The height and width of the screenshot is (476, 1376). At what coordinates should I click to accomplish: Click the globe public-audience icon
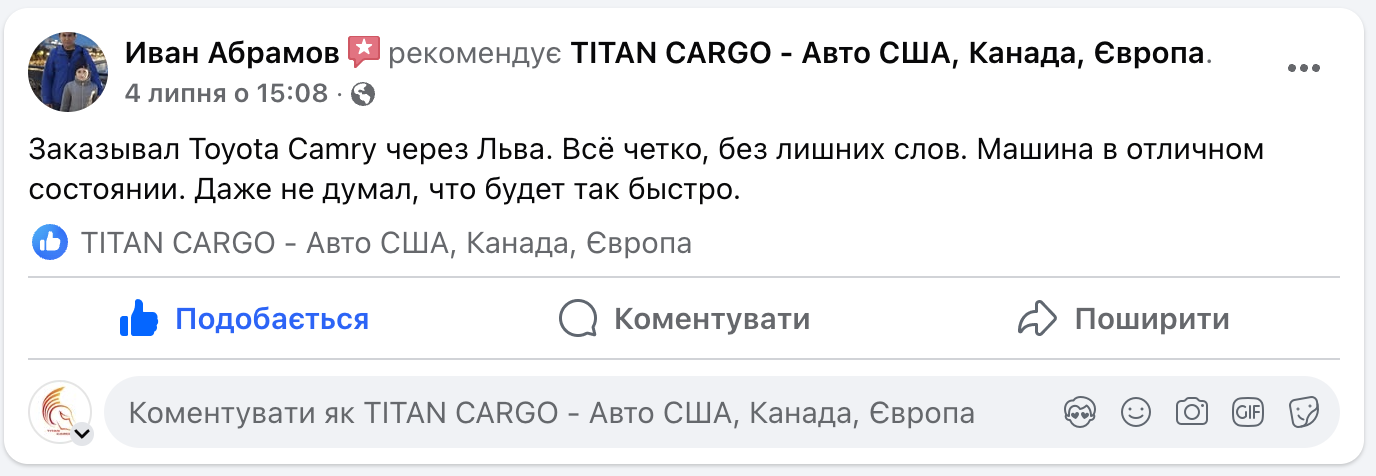coord(364,94)
